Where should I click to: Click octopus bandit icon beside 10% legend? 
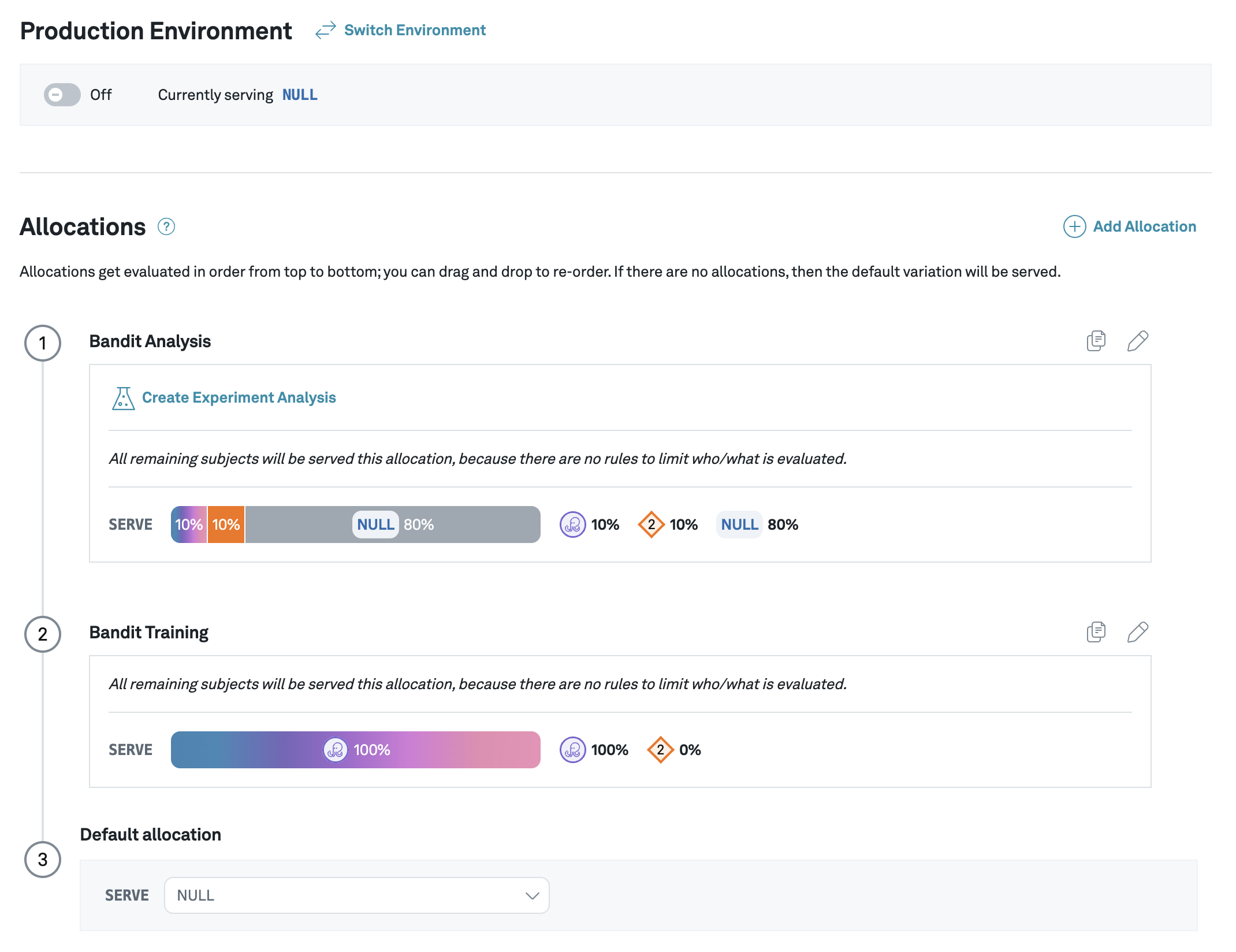point(572,525)
